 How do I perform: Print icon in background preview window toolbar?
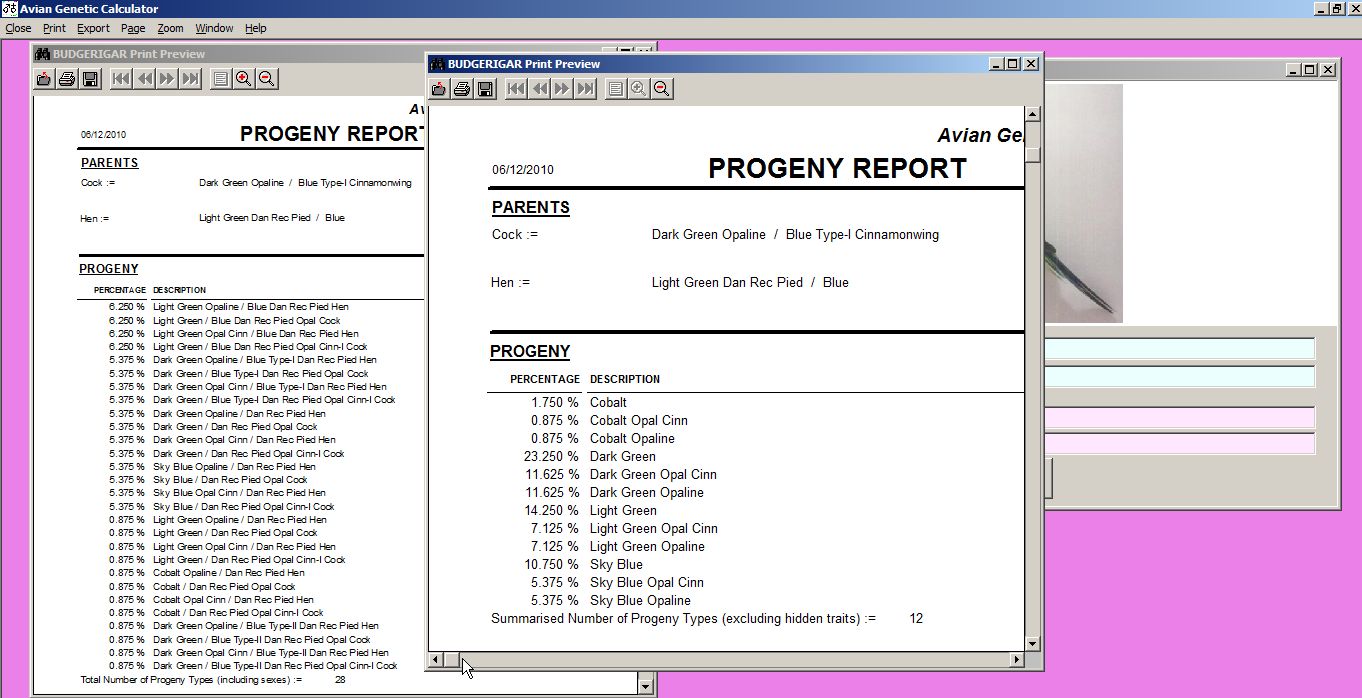(67, 79)
